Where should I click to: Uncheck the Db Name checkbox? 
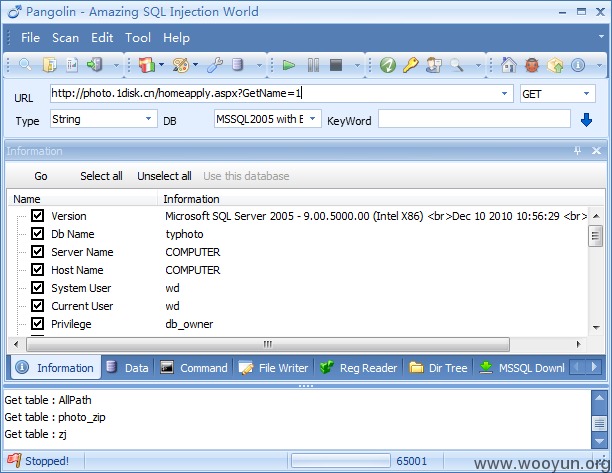(x=37, y=233)
